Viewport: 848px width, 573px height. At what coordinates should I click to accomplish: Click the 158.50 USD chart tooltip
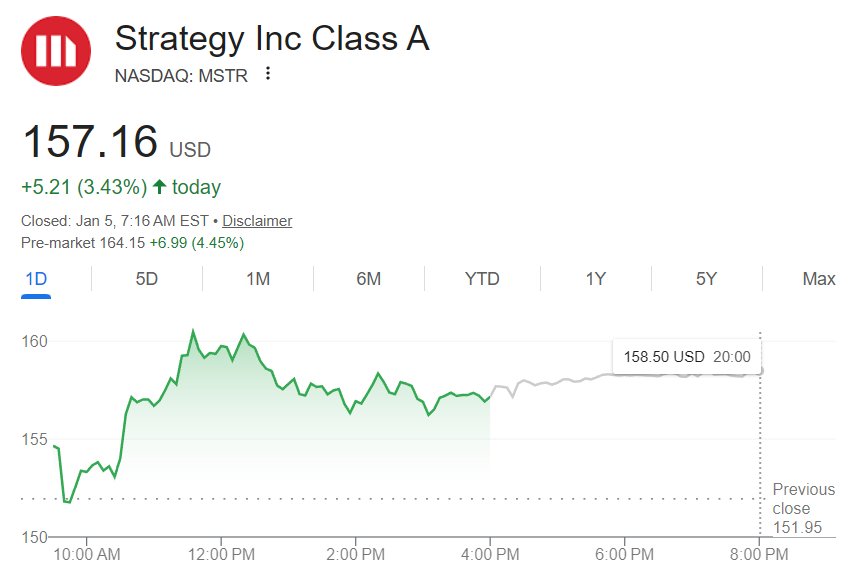click(x=686, y=356)
